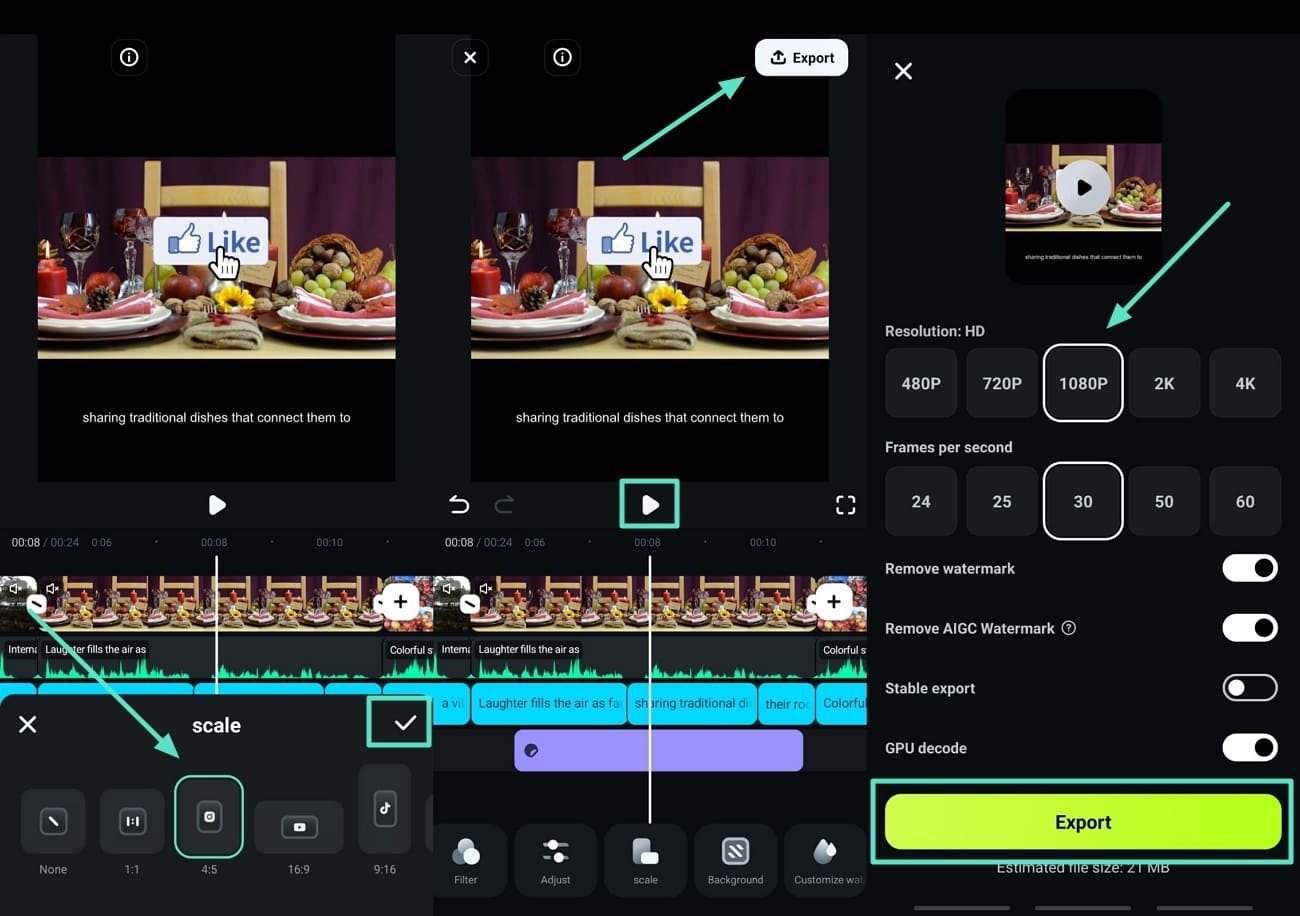Screen dimensions: 1300x916
Task: Mute the first clip on the scale screen timeline
Action: point(15,590)
